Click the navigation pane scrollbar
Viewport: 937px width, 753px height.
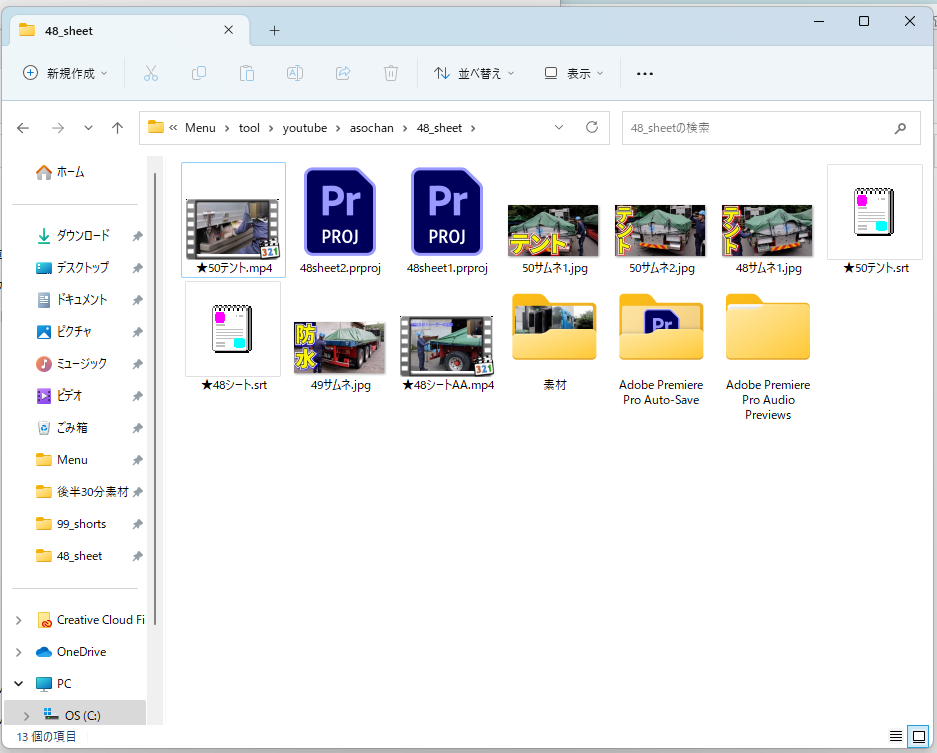point(155,397)
